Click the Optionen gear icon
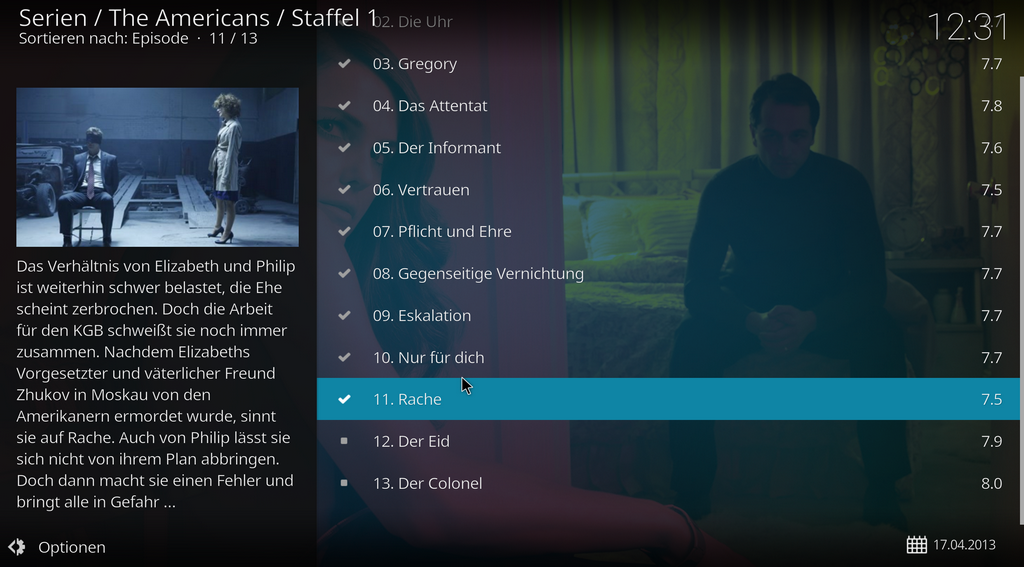 point(16,547)
